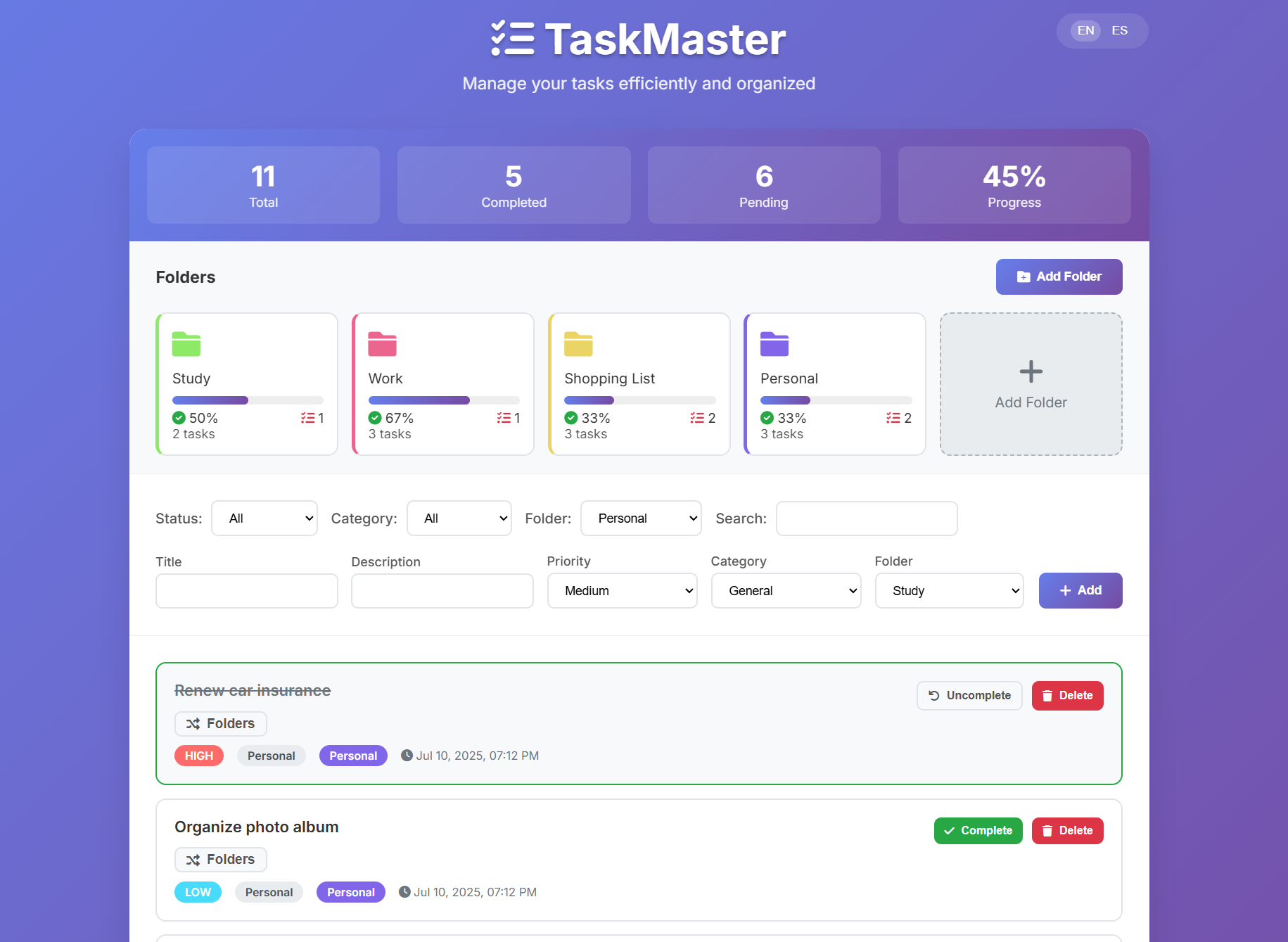This screenshot has width=1288, height=942.
Task: Click green check icon in Work card
Action: [375, 418]
